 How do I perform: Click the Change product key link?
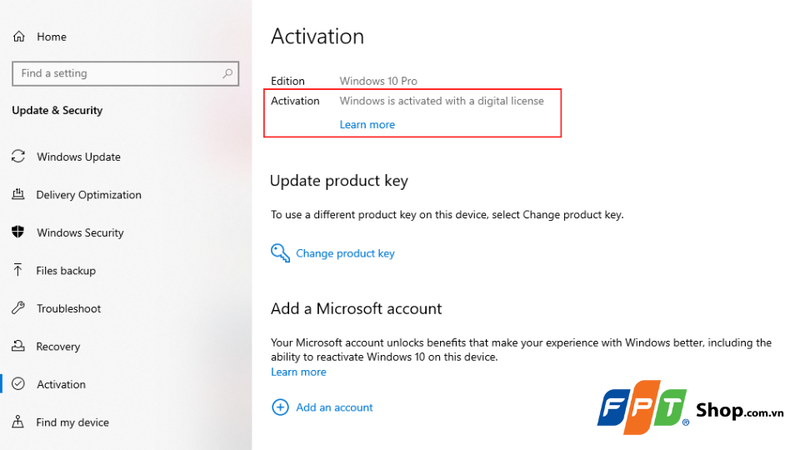click(345, 254)
